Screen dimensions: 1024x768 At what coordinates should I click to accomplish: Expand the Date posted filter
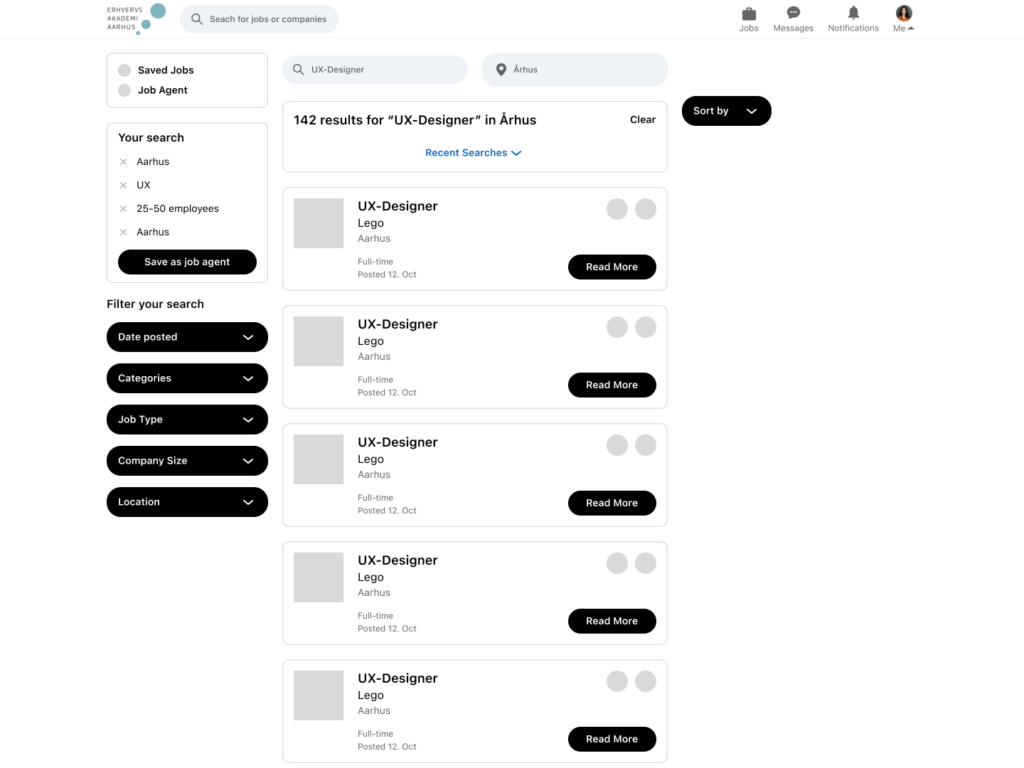pyautogui.click(x=187, y=337)
